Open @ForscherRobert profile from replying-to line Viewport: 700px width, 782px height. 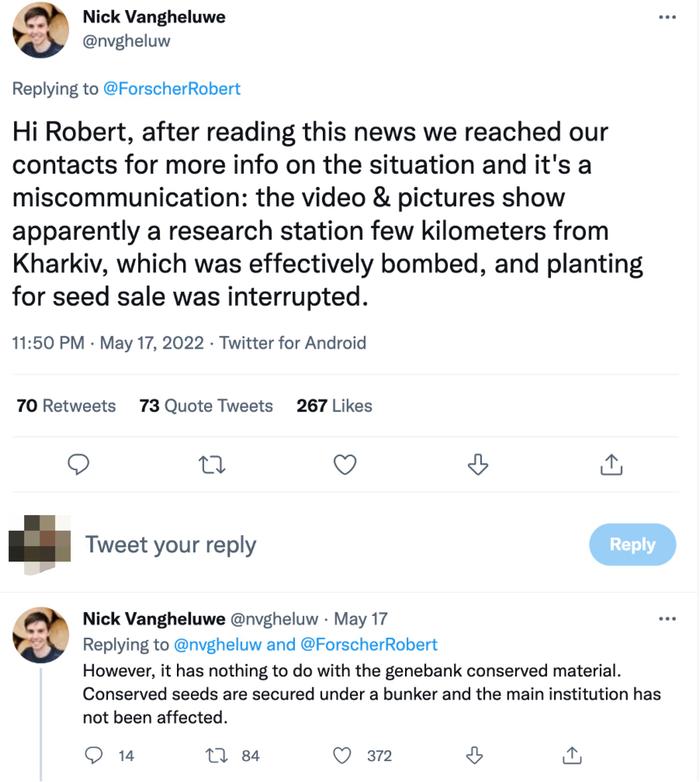(172, 89)
